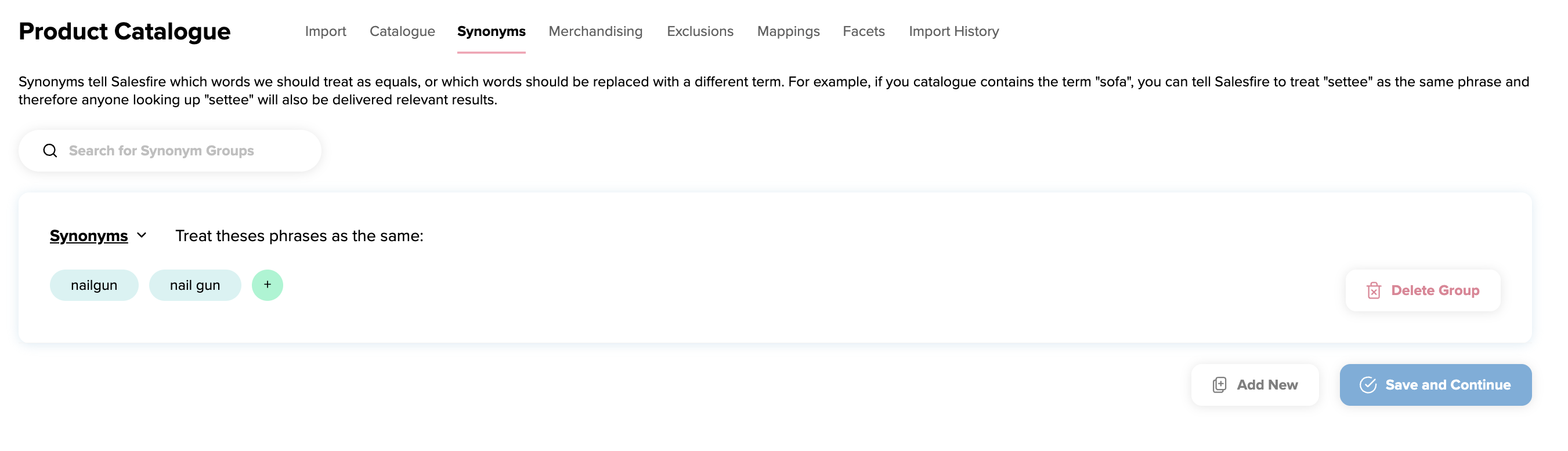Open the Import History tab
Image resolution: width=1568 pixels, height=451 pixels.
tap(953, 31)
